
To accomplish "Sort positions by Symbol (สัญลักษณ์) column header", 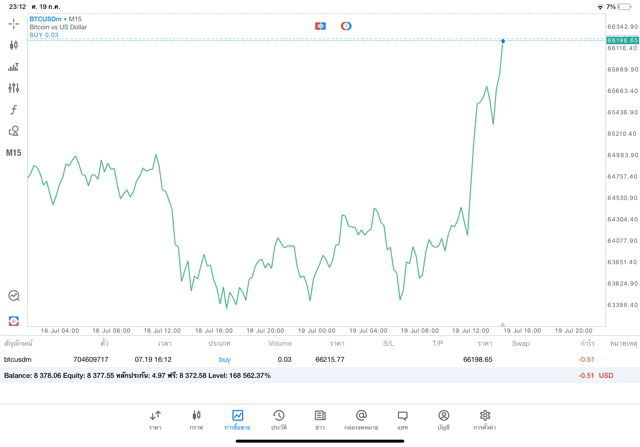I will (18, 343).
